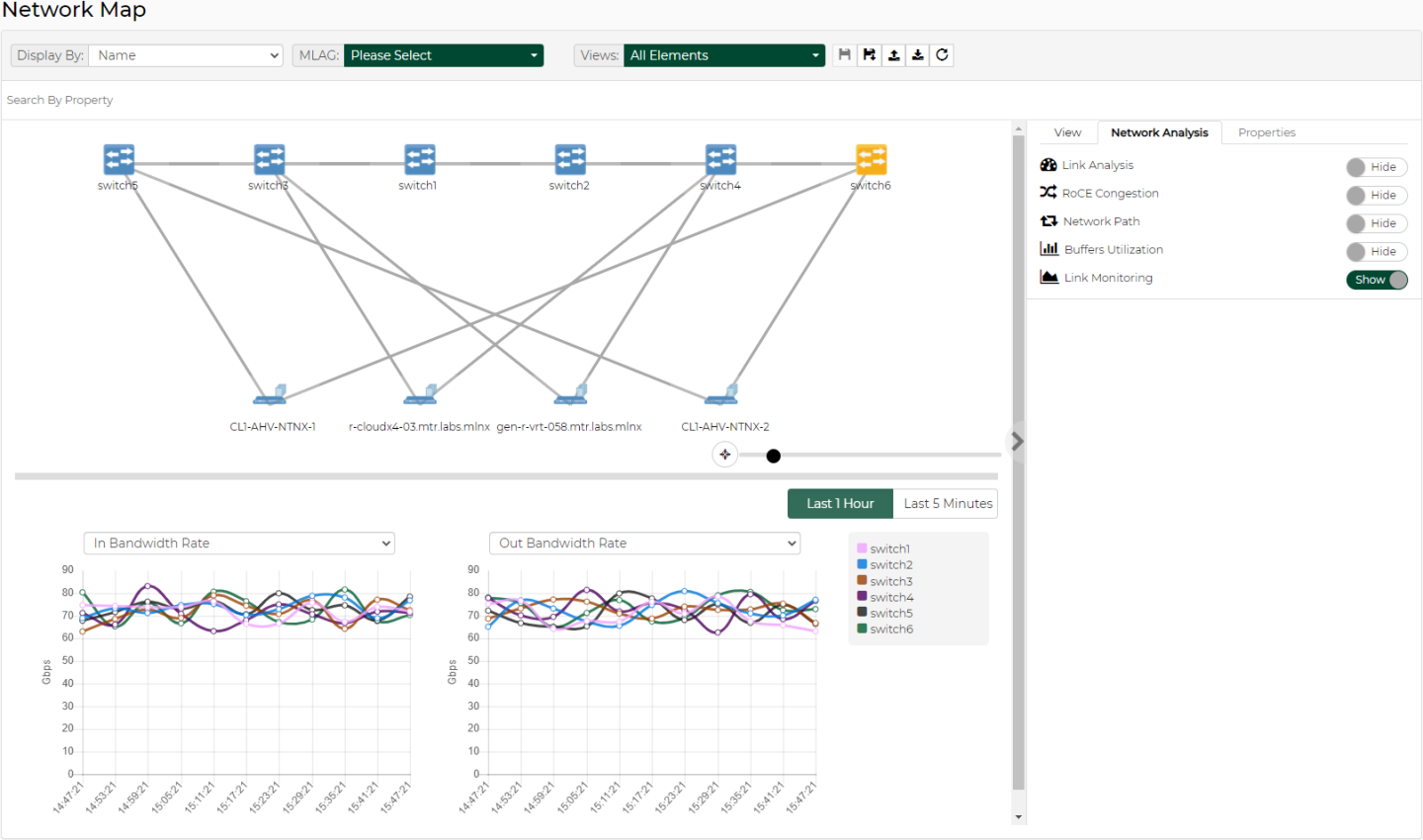The height and width of the screenshot is (840, 1423).
Task: Select the orange switch6 node icon
Action: [x=871, y=159]
